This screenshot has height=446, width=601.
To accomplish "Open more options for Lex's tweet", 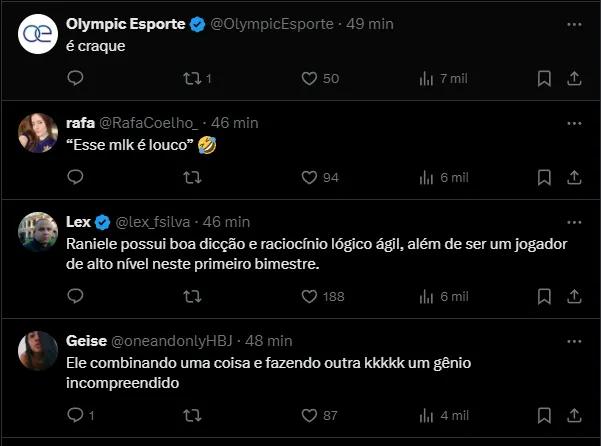I will click(573, 222).
